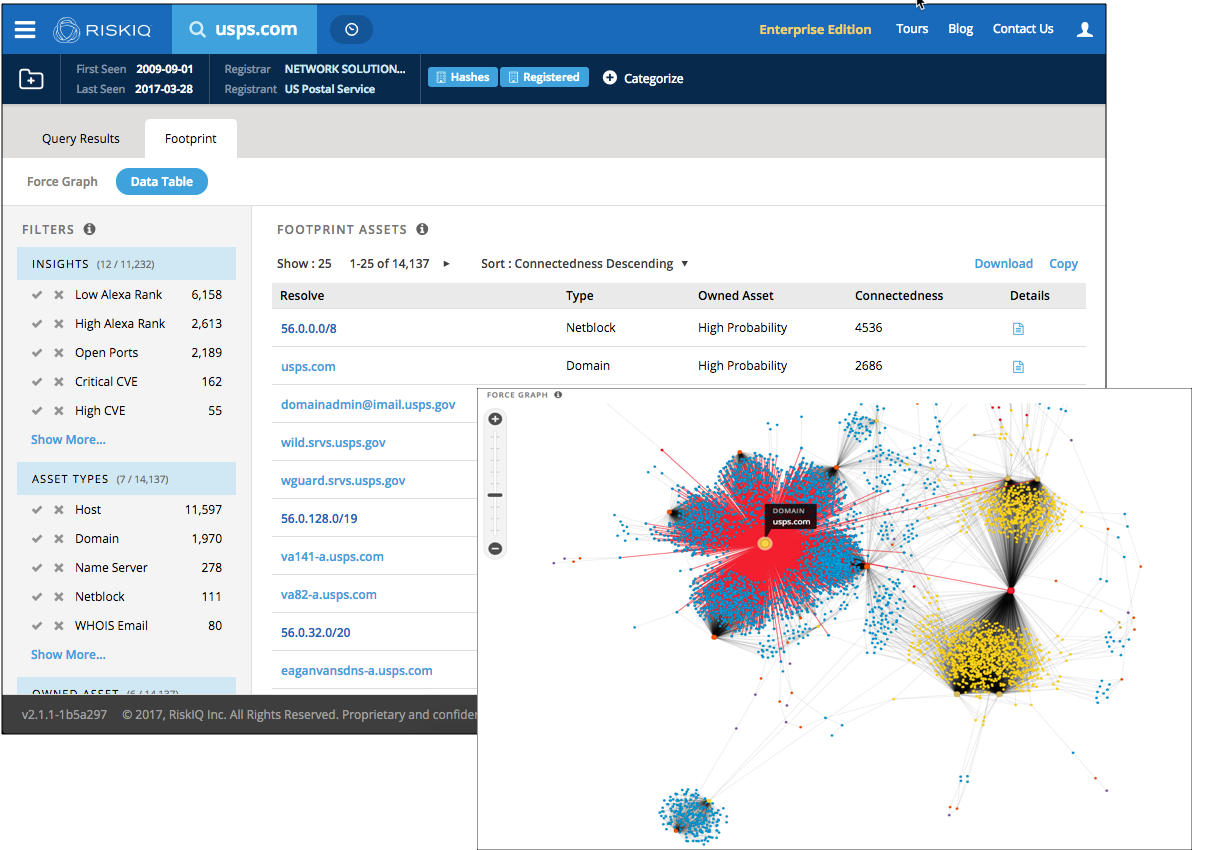The height and width of the screenshot is (850, 1212).
Task: Zoom in on the force graph
Action: pos(495,419)
